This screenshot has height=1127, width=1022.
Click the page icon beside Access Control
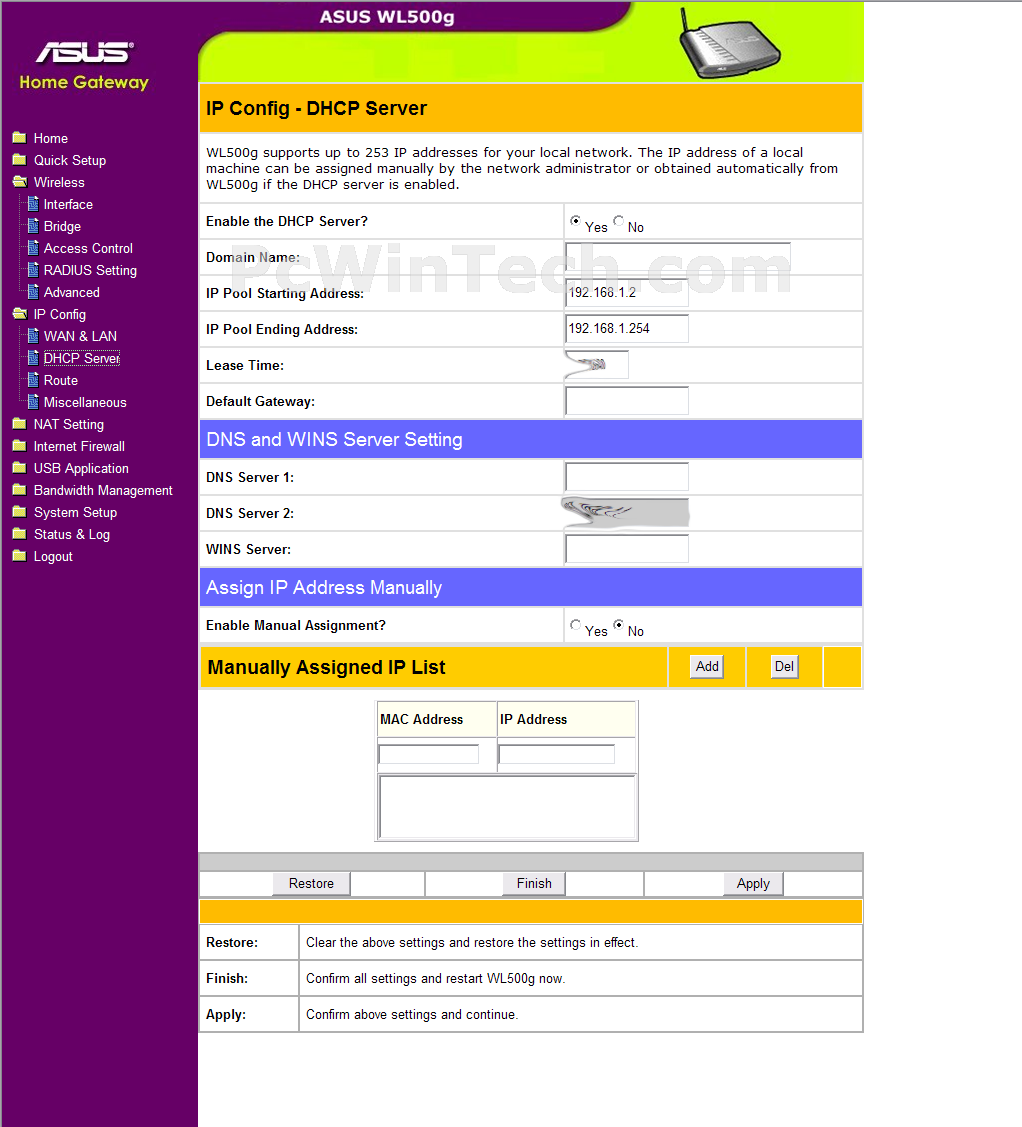pyautogui.click(x=33, y=248)
